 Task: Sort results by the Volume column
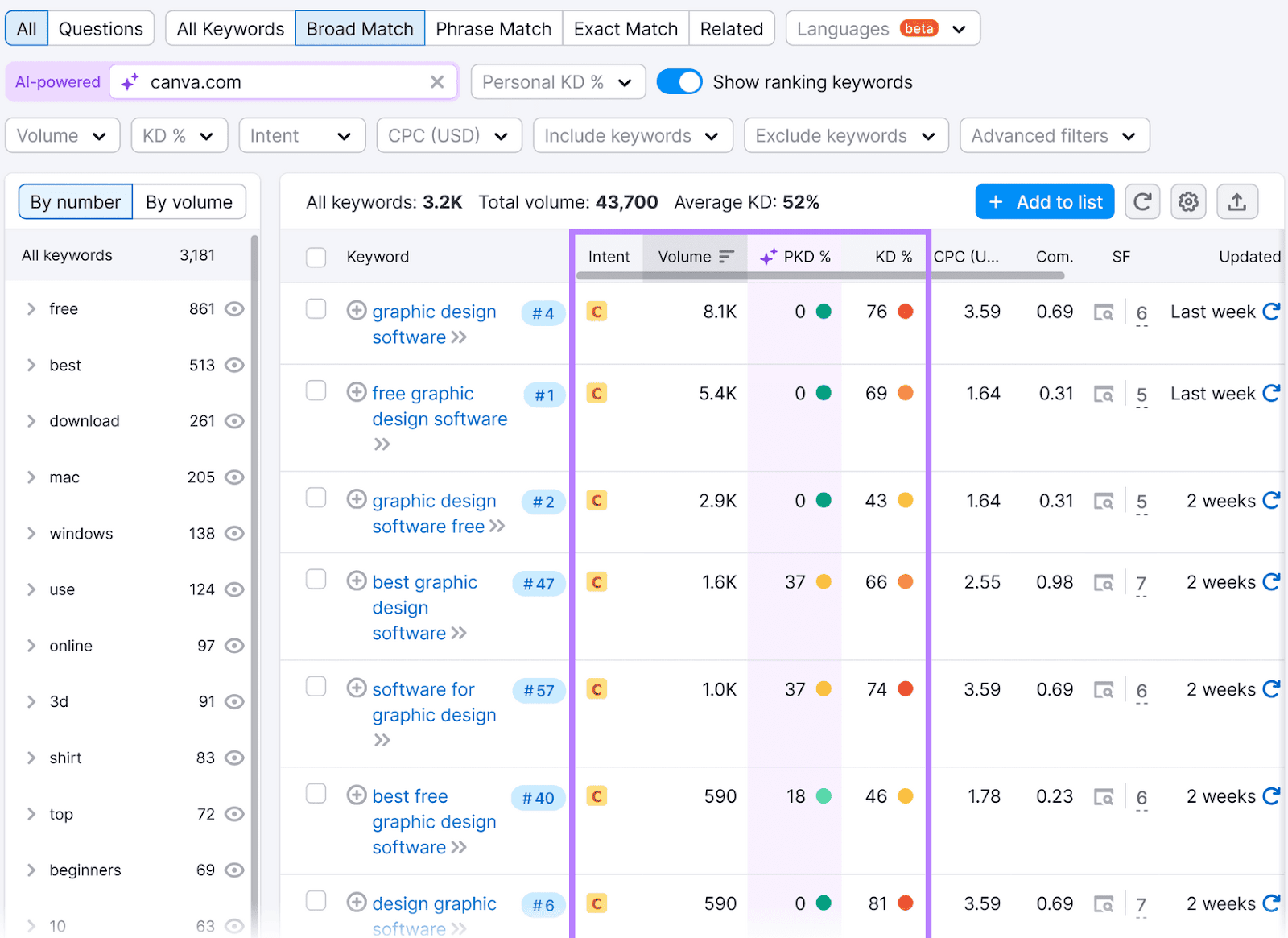694,256
